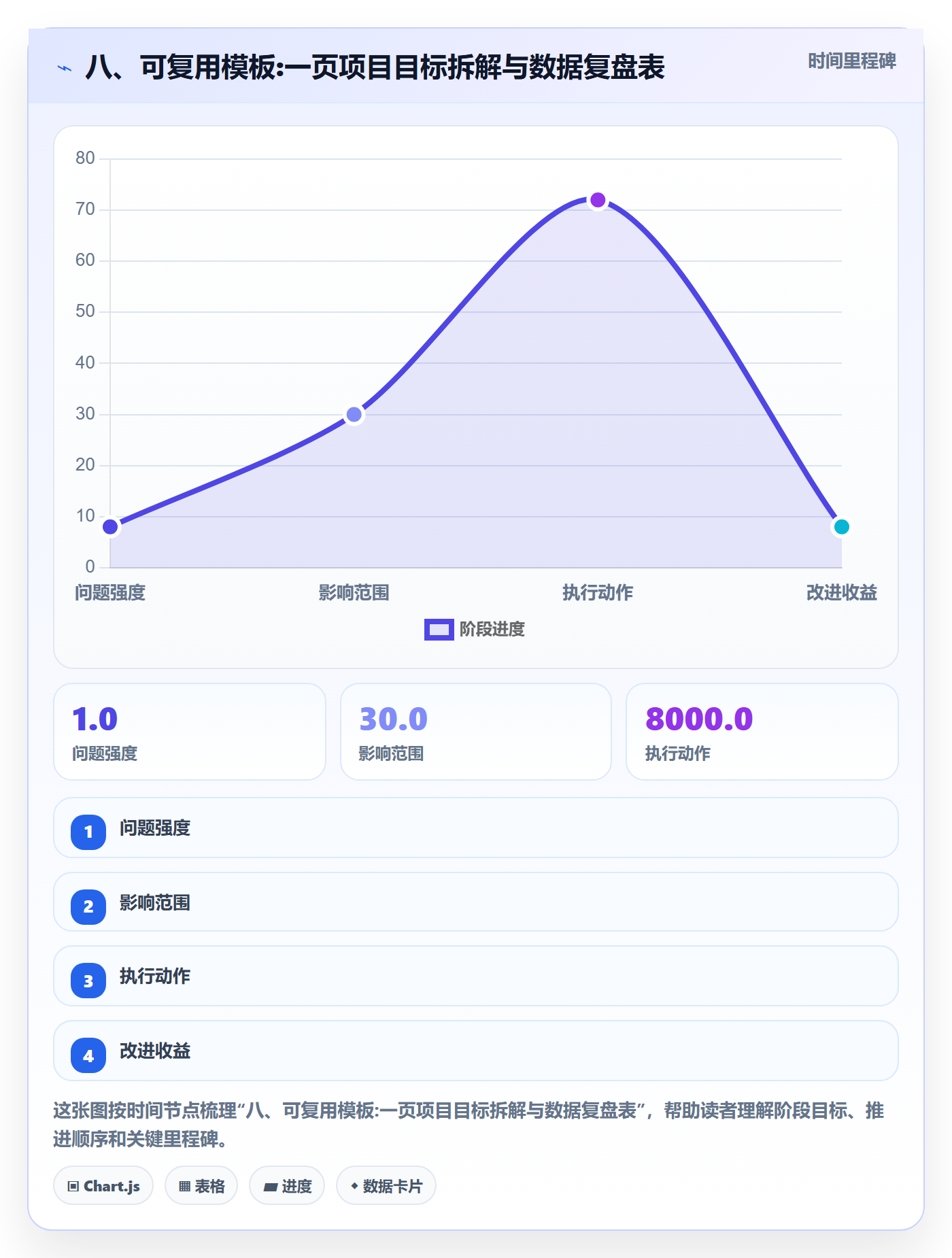Click the Chart.js tag chip
This screenshot has width=952, height=1258.
pos(103,1186)
